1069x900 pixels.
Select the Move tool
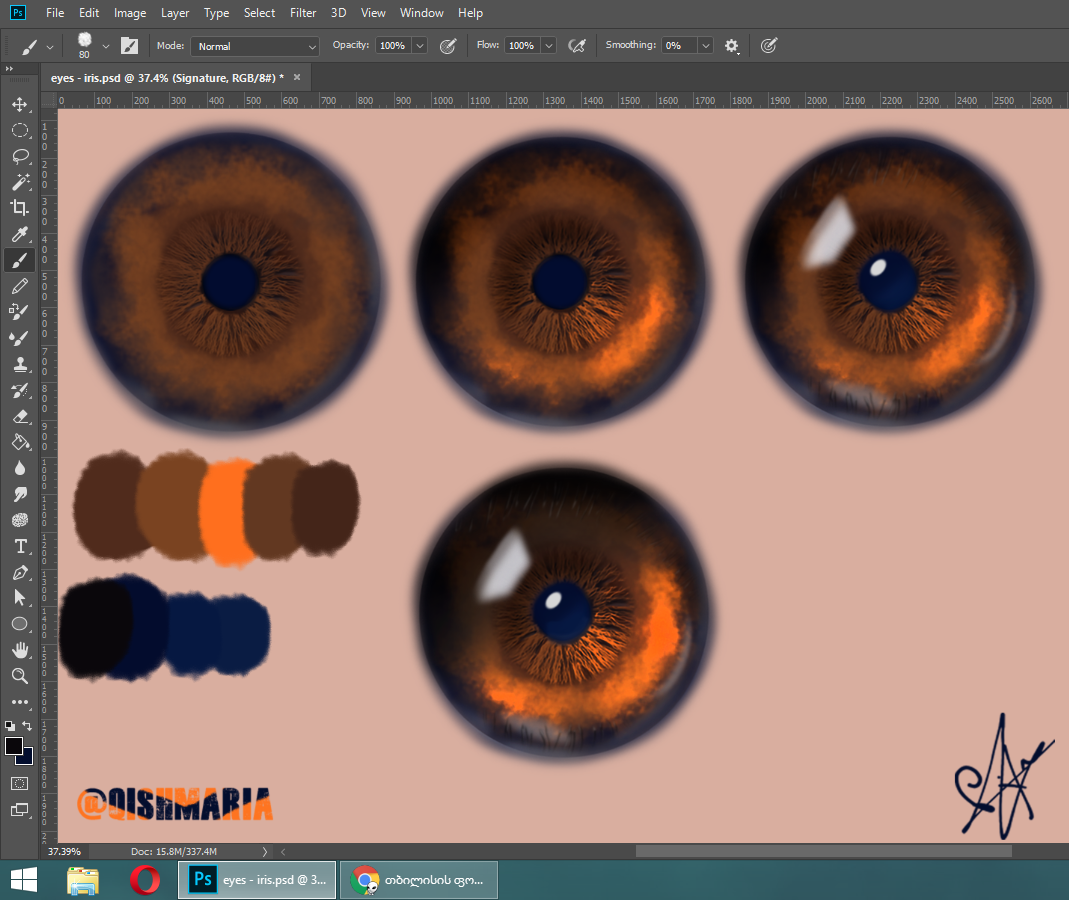click(x=20, y=104)
